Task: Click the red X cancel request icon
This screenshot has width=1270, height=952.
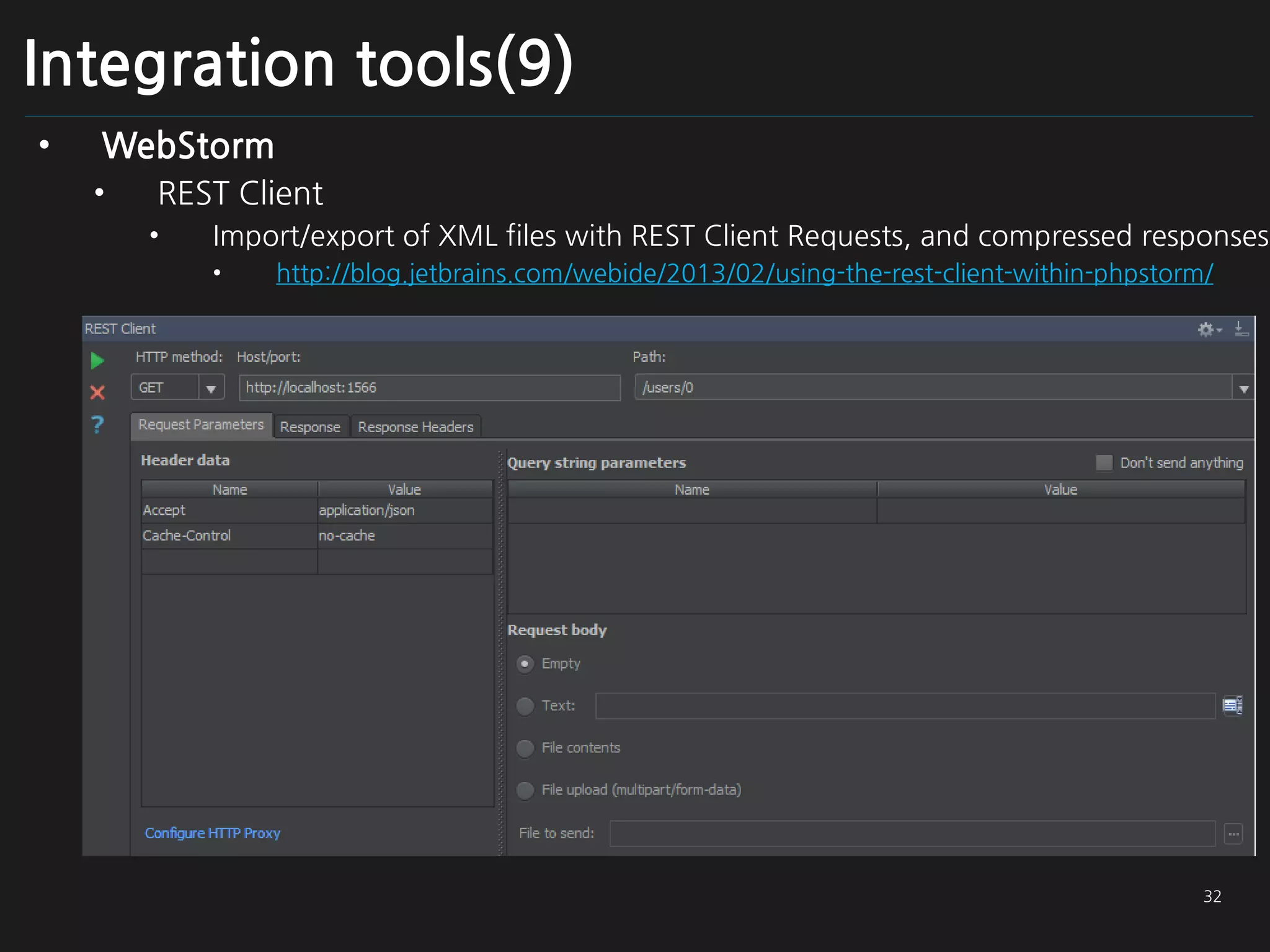Action: [97, 392]
